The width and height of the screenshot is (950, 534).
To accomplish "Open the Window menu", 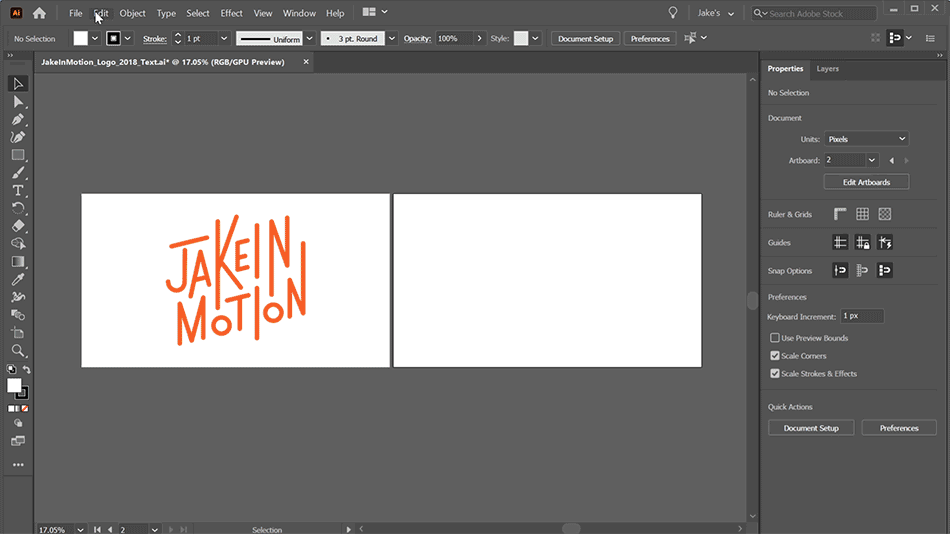I will 299,13.
